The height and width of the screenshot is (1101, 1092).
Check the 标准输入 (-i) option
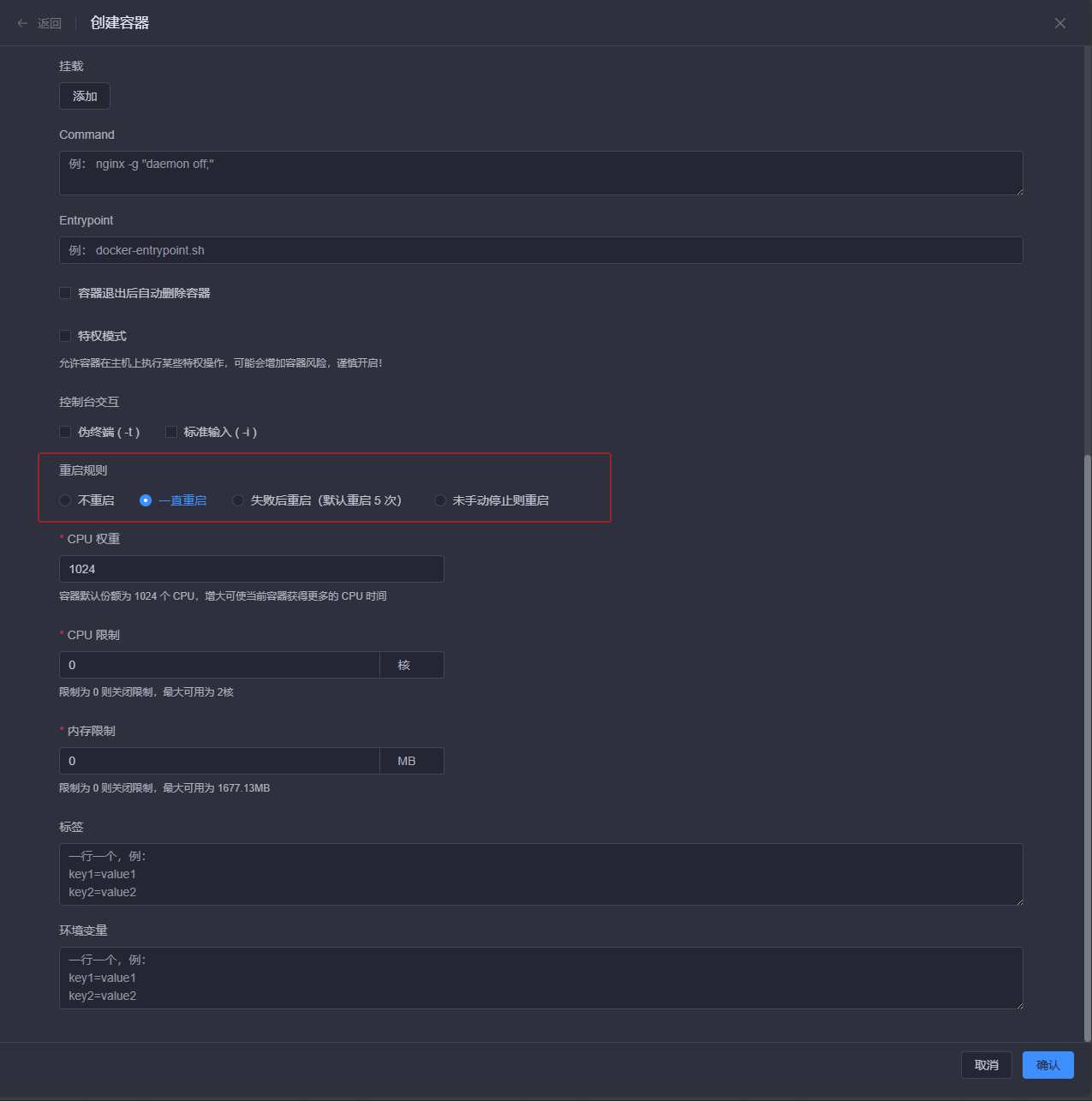click(171, 432)
